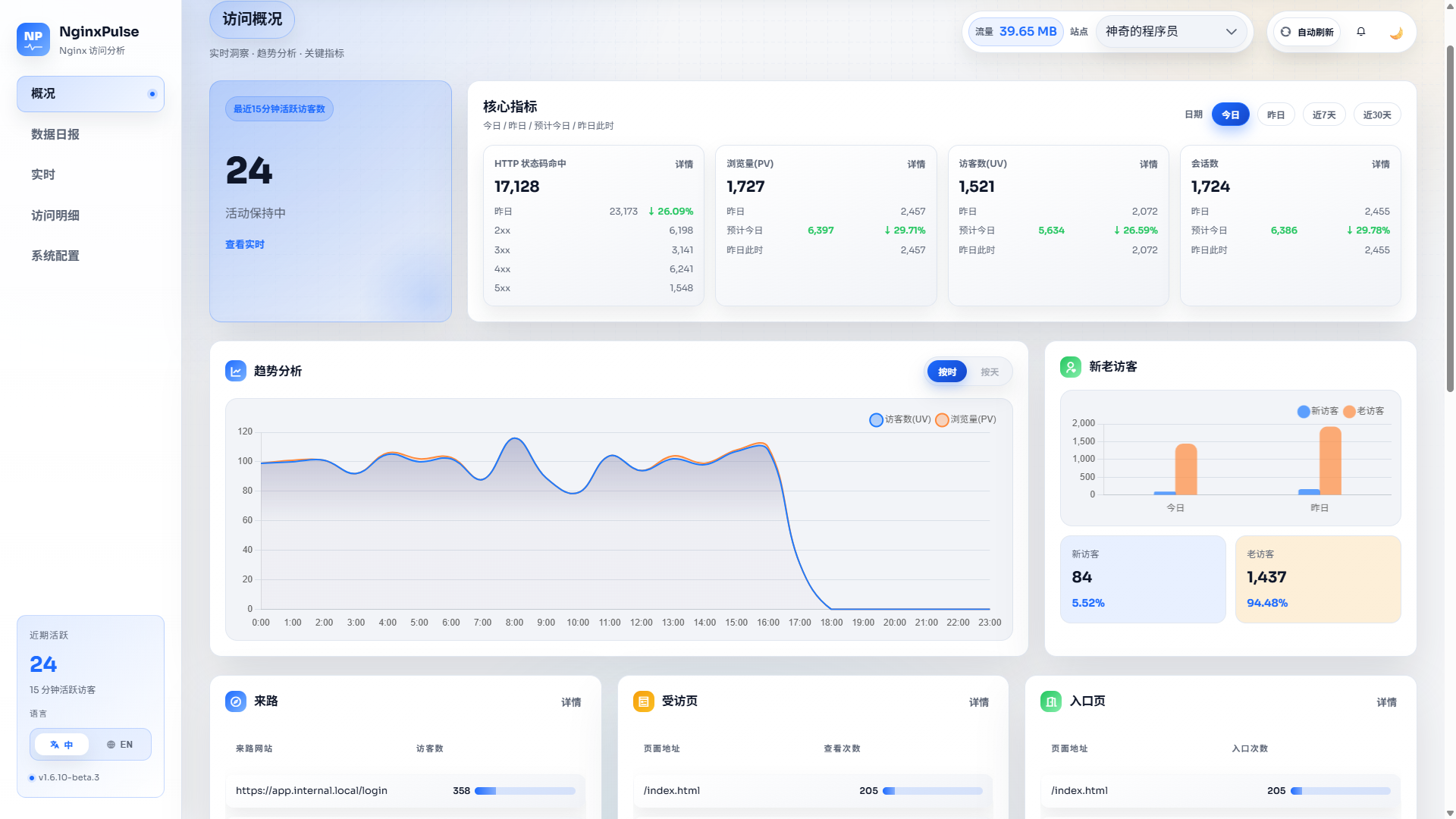1456x819 pixels.
Task: Click the visited pages orange icon
Action: coord(643,701)
